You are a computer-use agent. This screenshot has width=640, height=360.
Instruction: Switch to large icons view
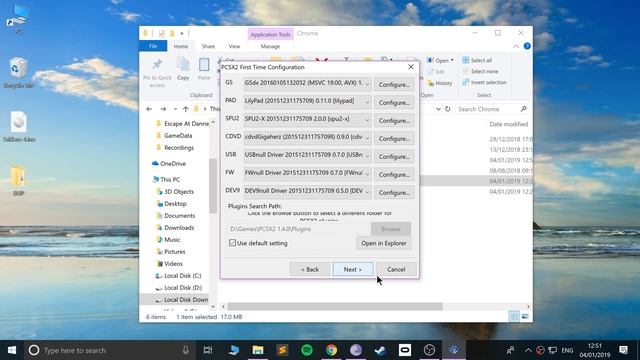pos(525,316)
